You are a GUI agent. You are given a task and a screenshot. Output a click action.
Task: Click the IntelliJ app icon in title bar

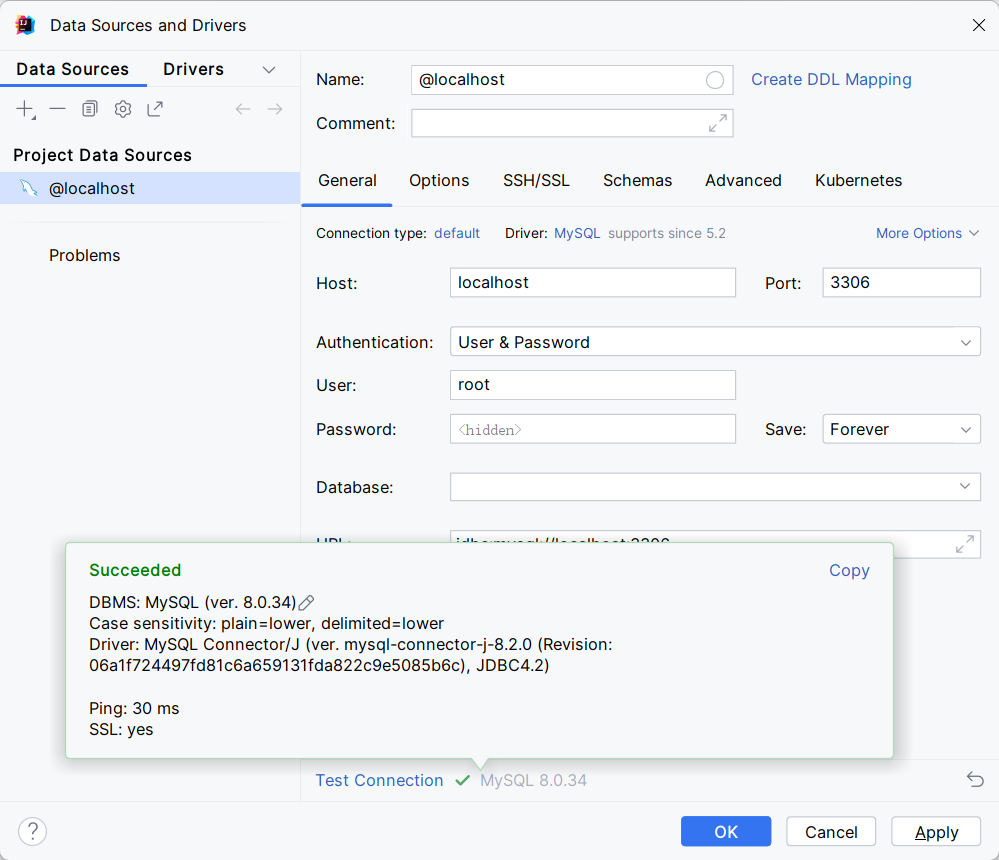tap(25, 25)
